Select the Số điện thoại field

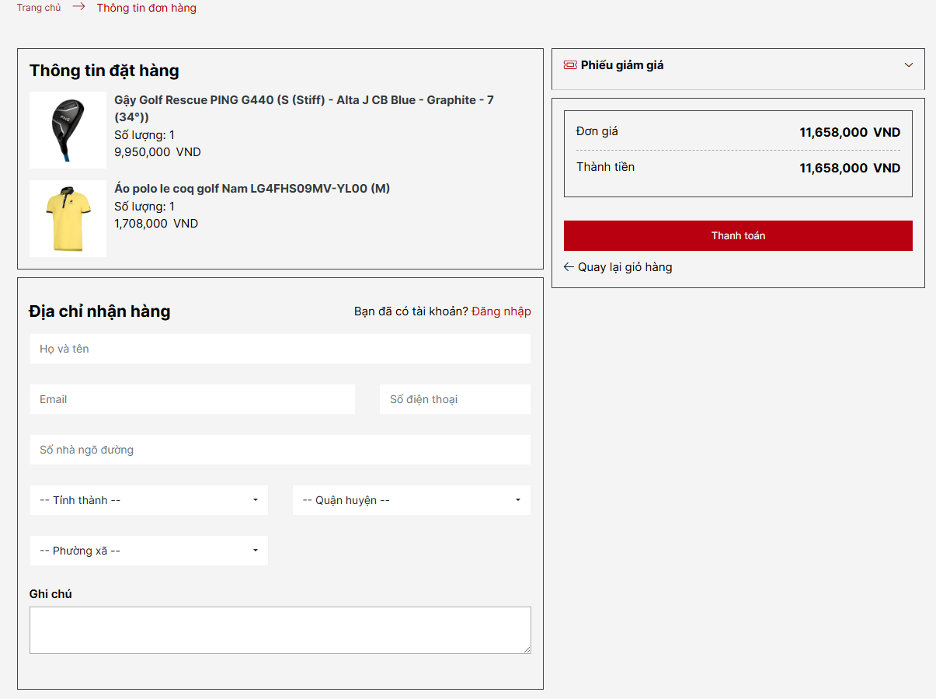[x=455, y=399]
